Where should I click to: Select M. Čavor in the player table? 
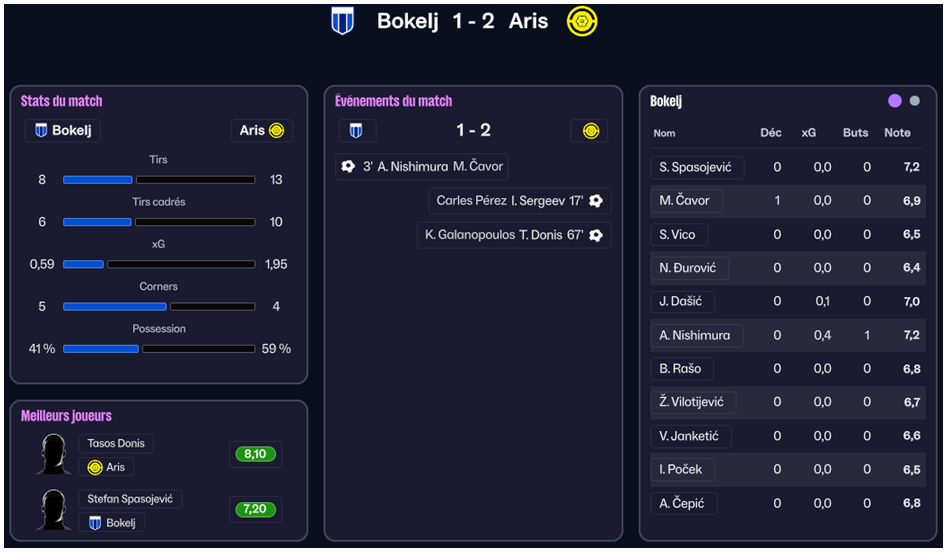coord(685,201)
